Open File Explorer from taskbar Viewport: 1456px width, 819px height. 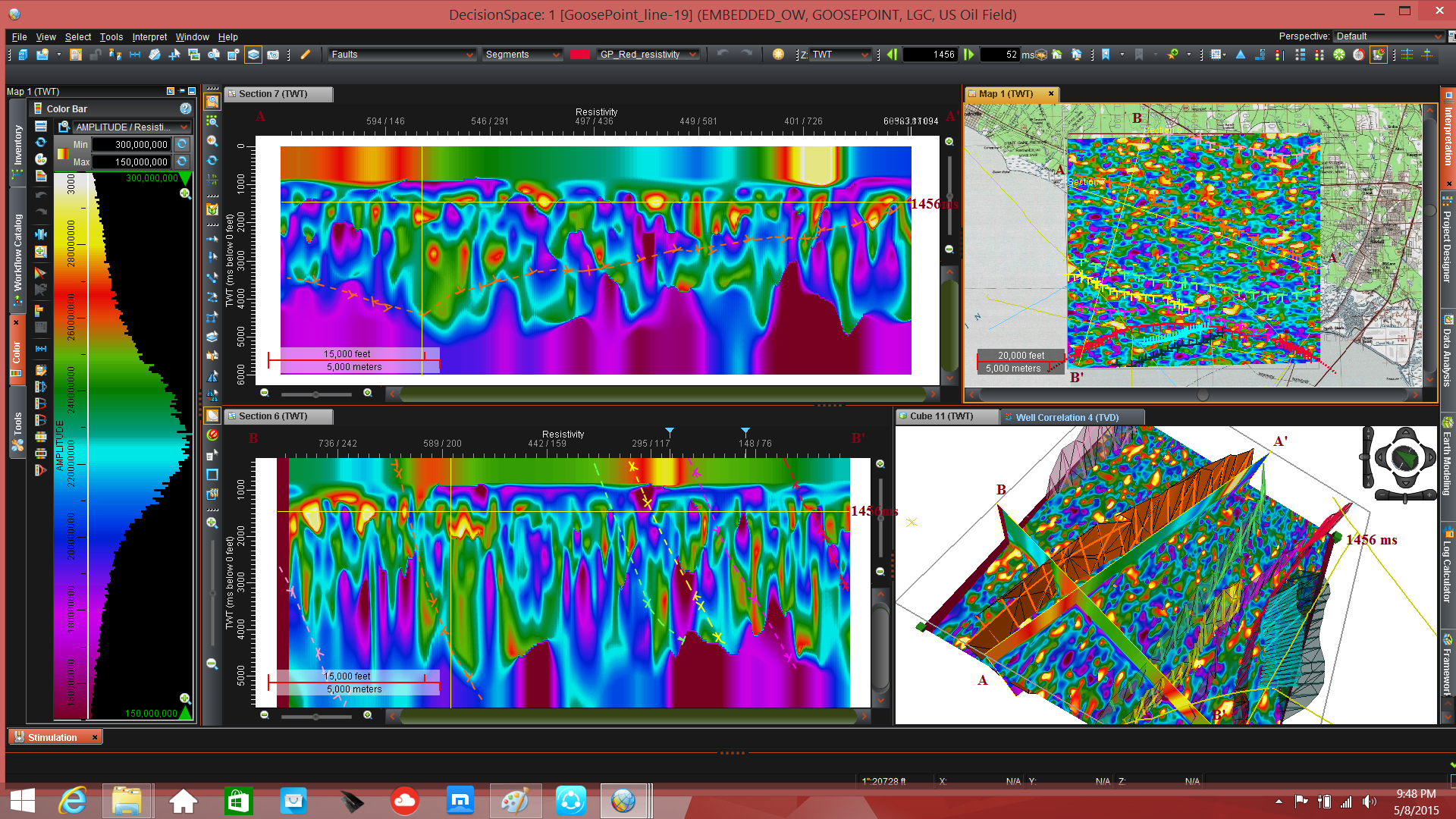127,801
